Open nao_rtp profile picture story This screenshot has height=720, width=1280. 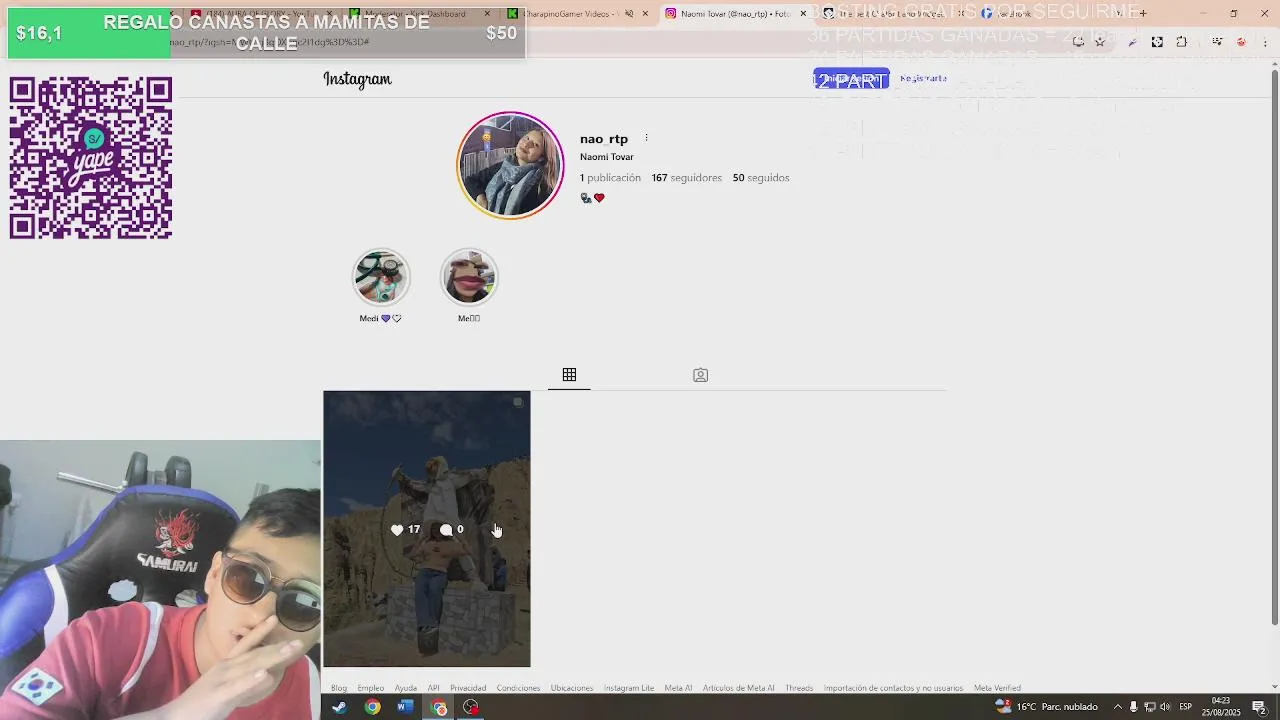[510, 165]
